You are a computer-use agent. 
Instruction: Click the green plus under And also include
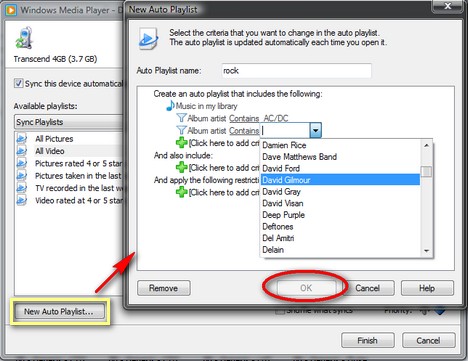[x=182, y=167]
